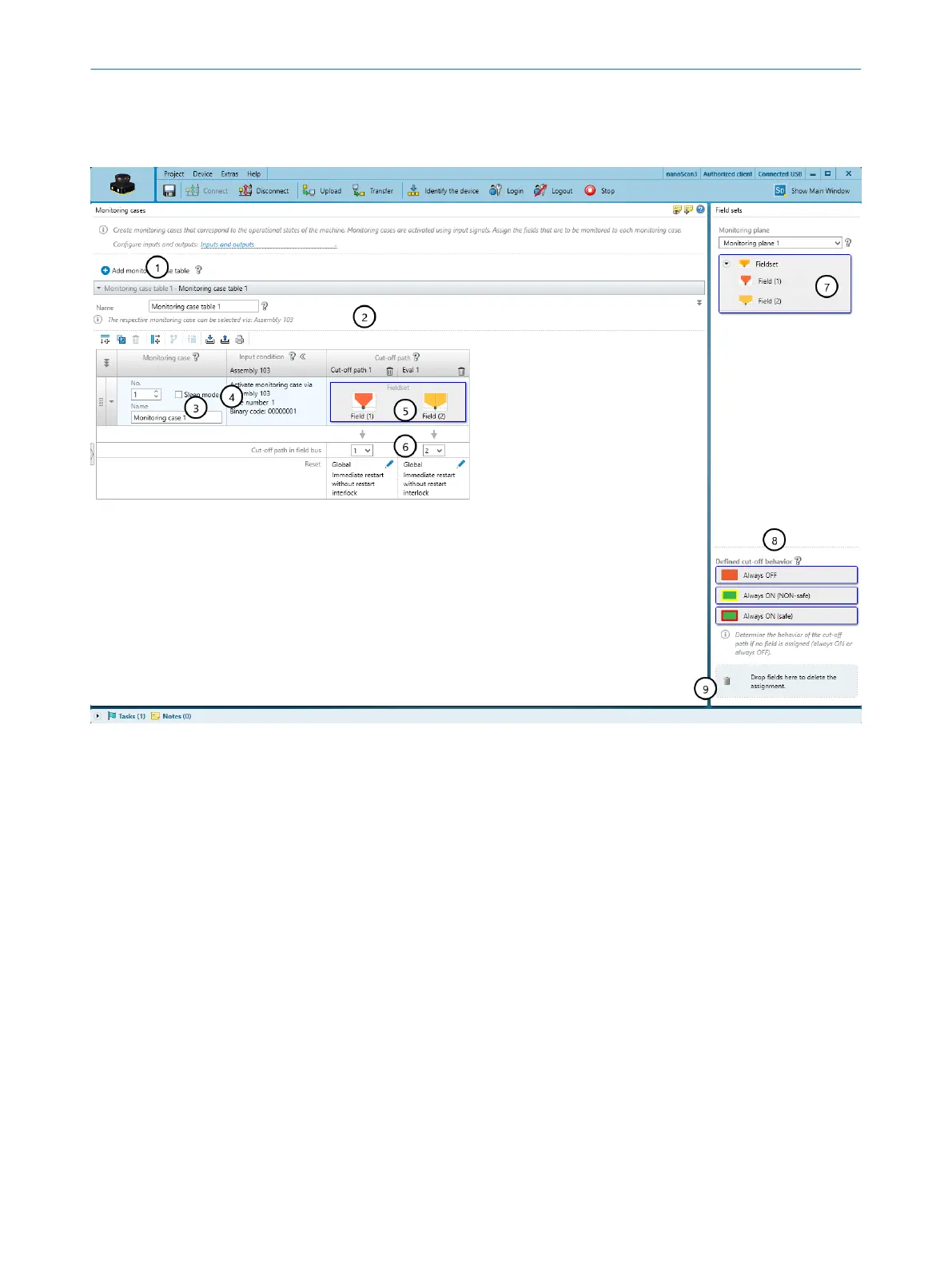The height and width of the screenshot is (1266, 952).
Task: Open the blue help circle in Monitoring cases header
Action: 700,209
